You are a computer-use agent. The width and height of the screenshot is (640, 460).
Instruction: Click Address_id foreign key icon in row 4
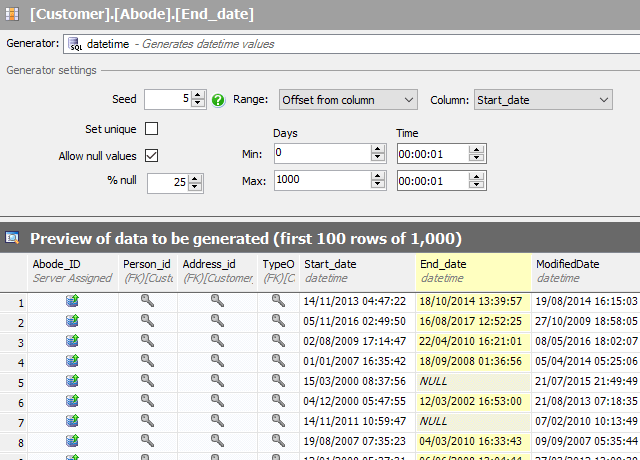[217, 361]
